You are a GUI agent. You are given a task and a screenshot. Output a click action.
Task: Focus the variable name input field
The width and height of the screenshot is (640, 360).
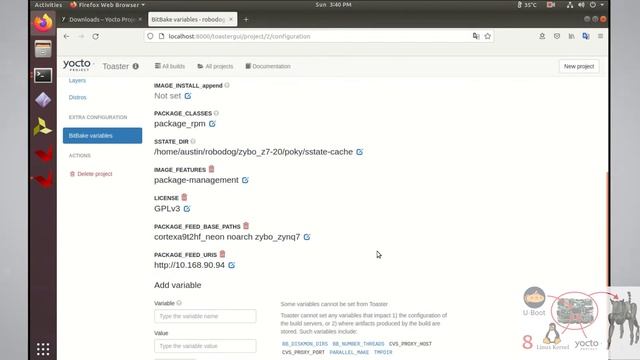(x=205, y=316)
